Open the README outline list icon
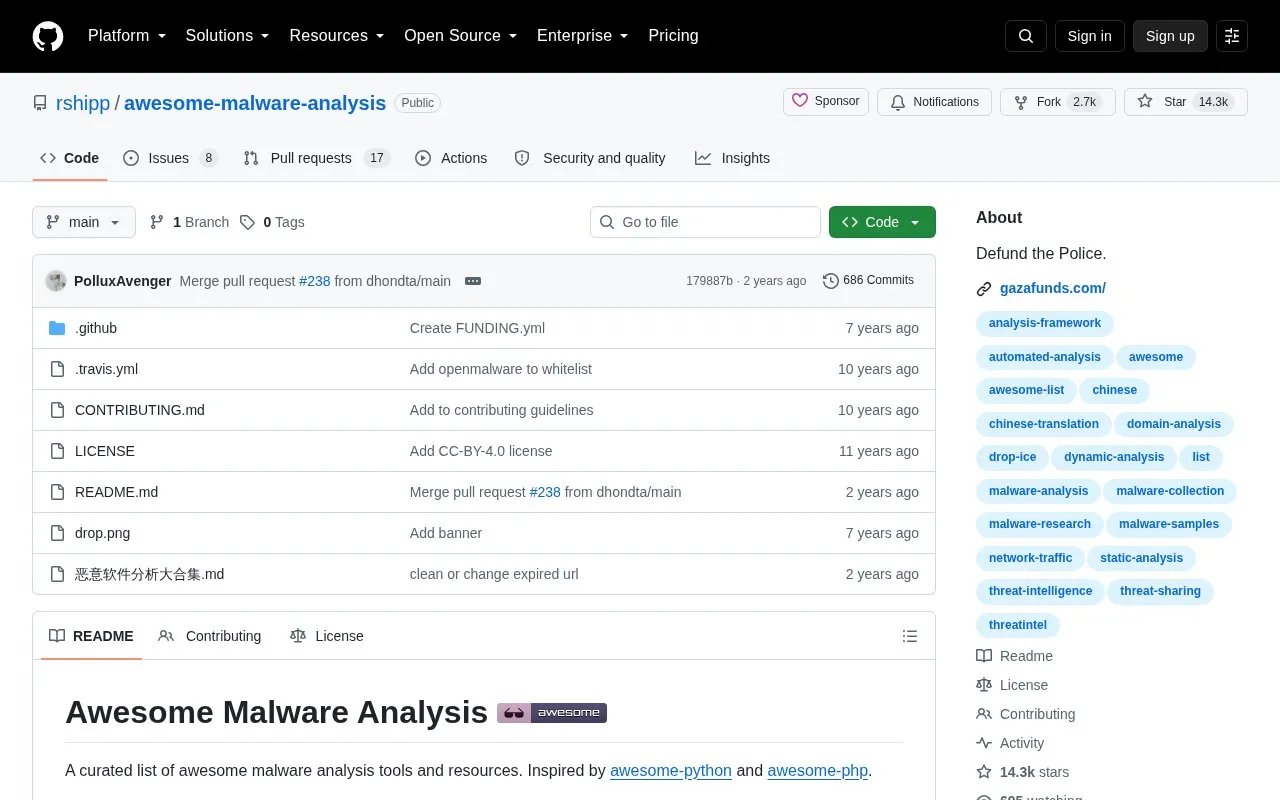The width and height of the screenshot is (1280, 800). click(x=910, y=636)
